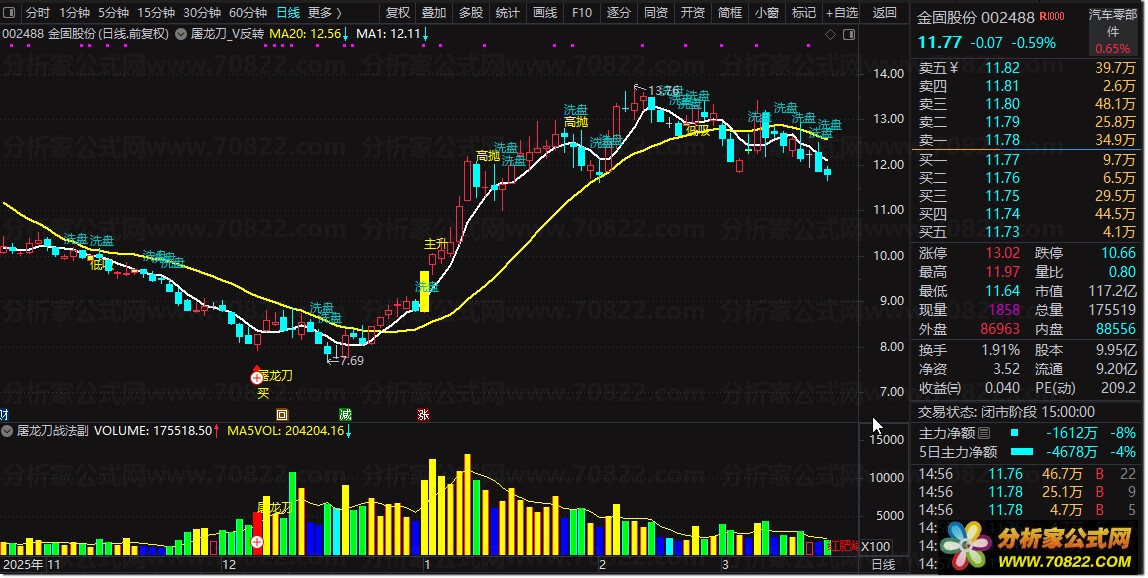This screenshot has width=1148, height=578.
Task: Click the 买五 price 11.73
Action: tap(1002, 231)
